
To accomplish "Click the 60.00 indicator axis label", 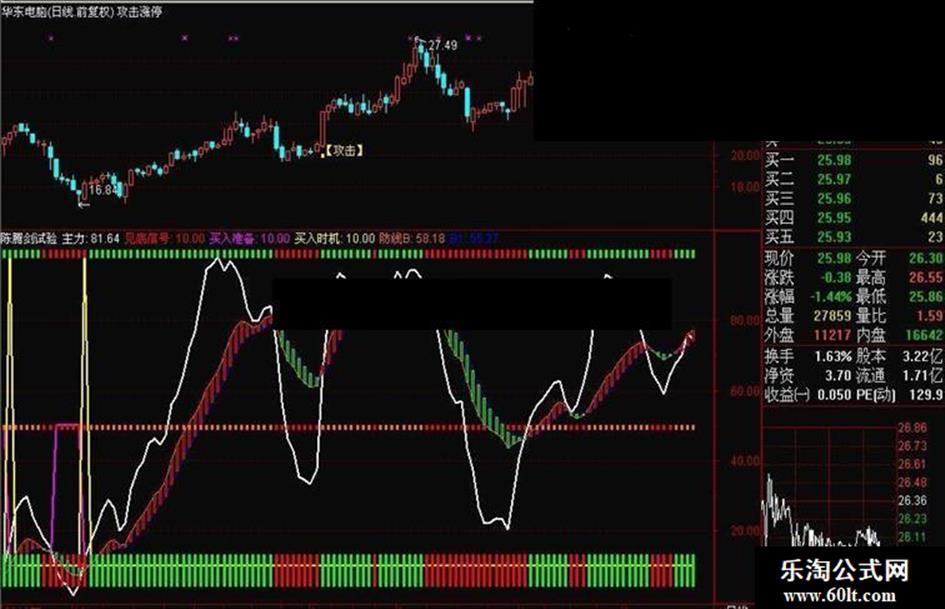I will point(745,391).
